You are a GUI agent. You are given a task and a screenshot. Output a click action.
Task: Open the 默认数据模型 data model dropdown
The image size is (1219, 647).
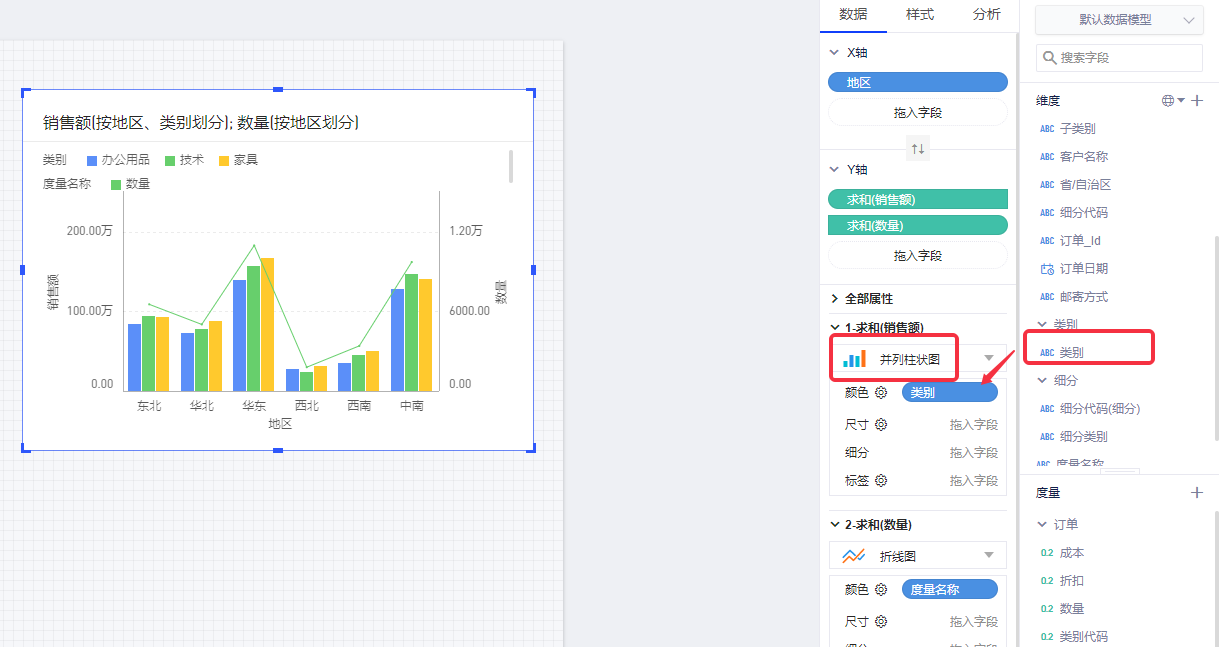[1118, 20]
